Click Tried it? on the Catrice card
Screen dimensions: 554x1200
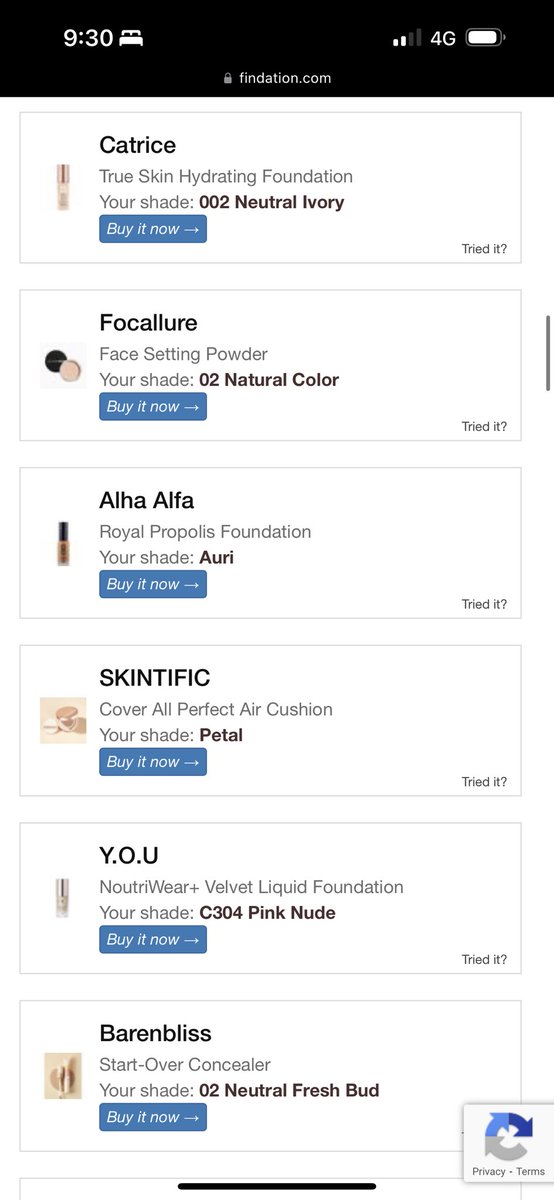(484, 249)
